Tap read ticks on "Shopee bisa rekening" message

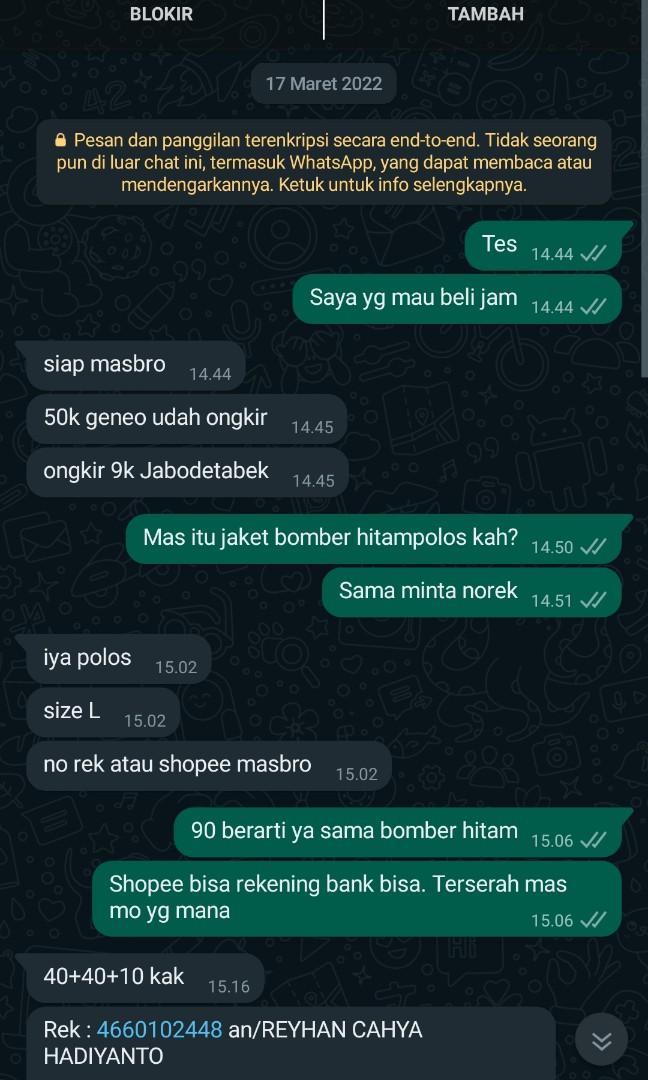point(593,920)
